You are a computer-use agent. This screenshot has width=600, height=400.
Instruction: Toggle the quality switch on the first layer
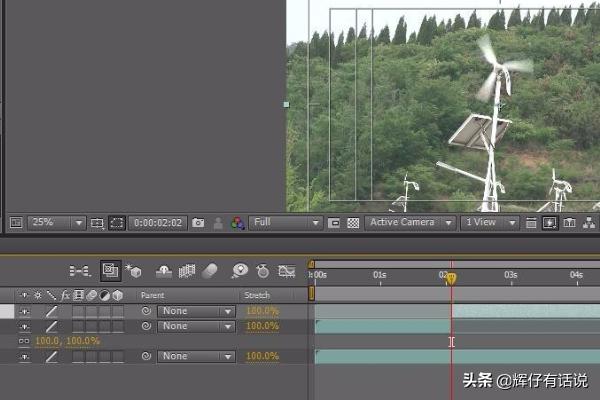[51, 311]
